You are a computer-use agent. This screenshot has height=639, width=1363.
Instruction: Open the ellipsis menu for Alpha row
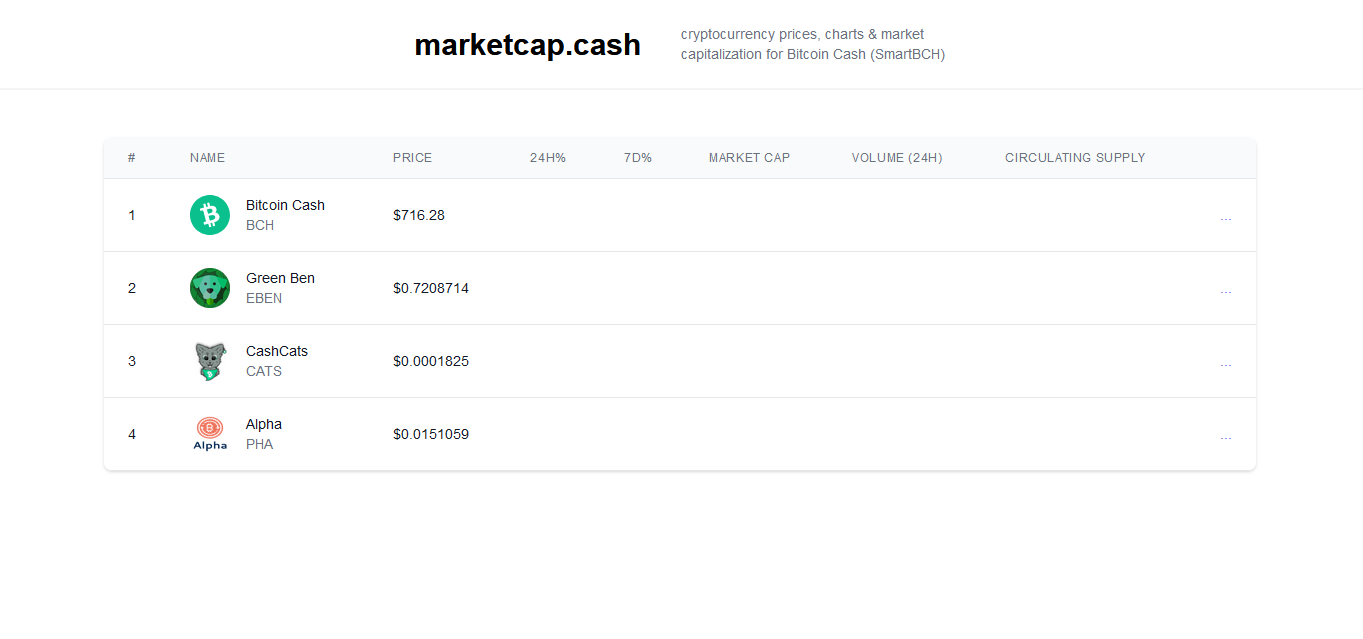tap(1226, 436)
